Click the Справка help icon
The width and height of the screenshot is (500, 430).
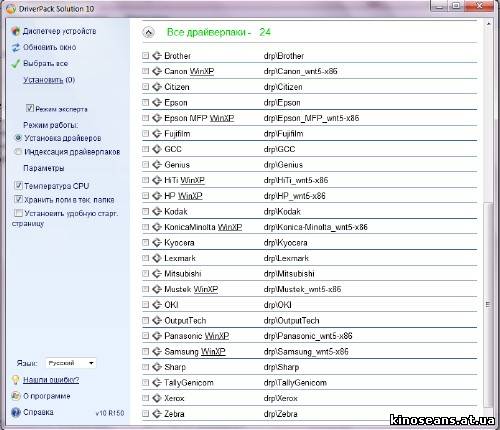[16, 412]
